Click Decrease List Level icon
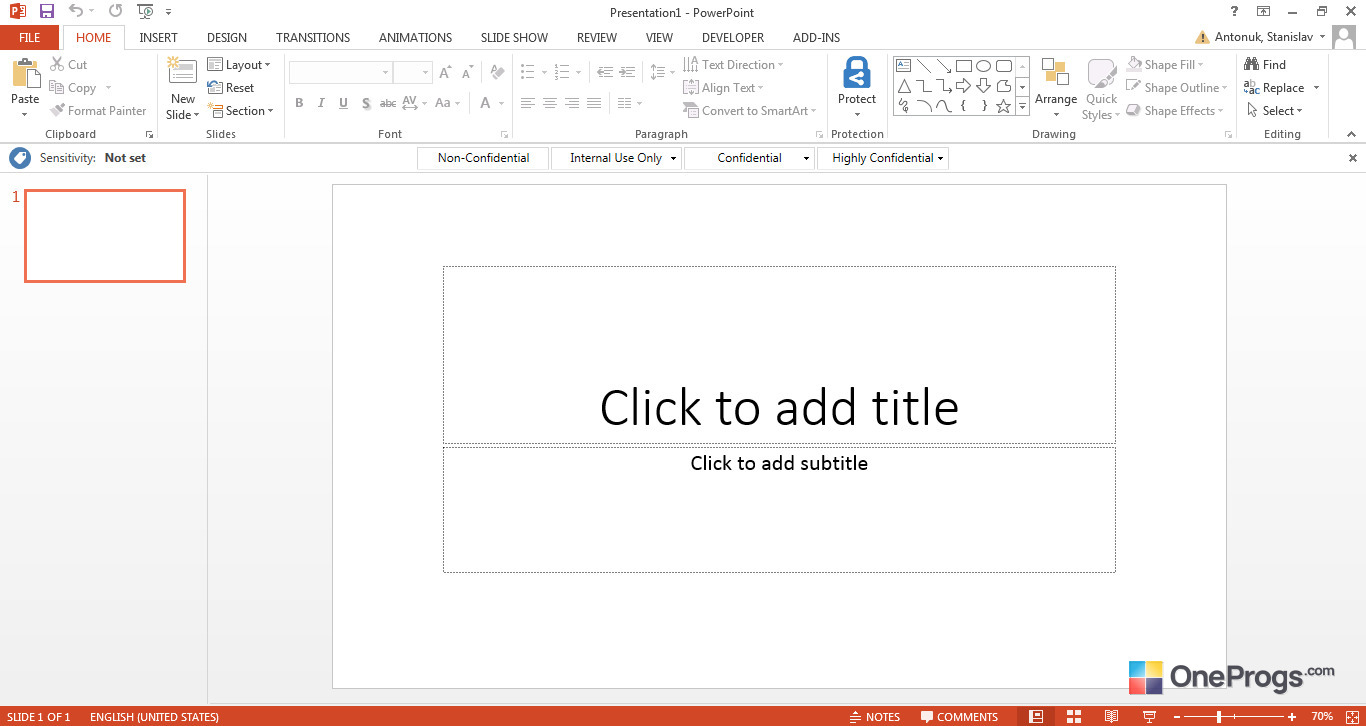 click(x=605, y=72)
